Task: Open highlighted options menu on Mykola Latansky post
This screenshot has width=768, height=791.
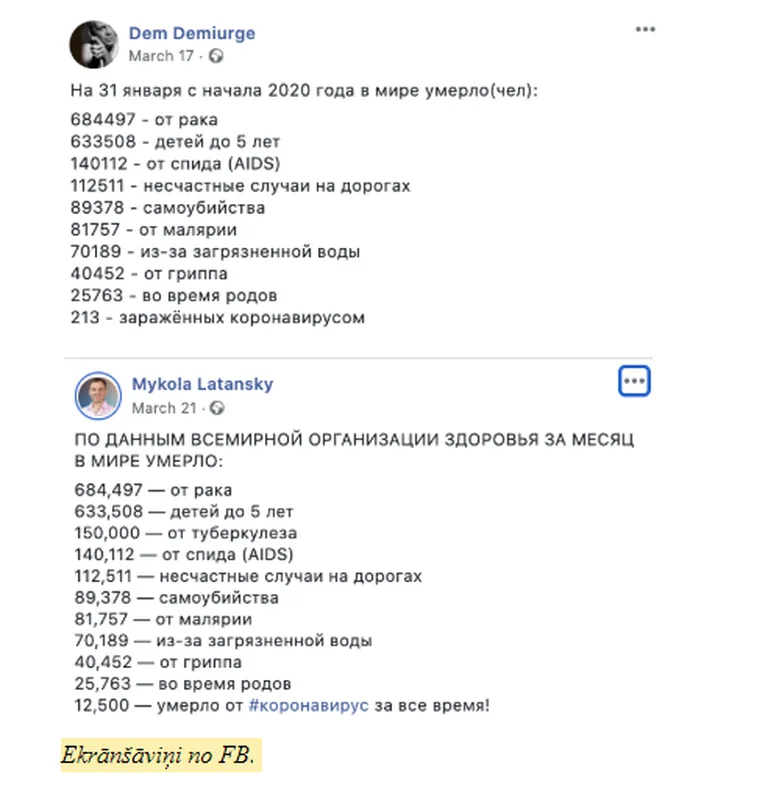Action: (x=634, y=381)
